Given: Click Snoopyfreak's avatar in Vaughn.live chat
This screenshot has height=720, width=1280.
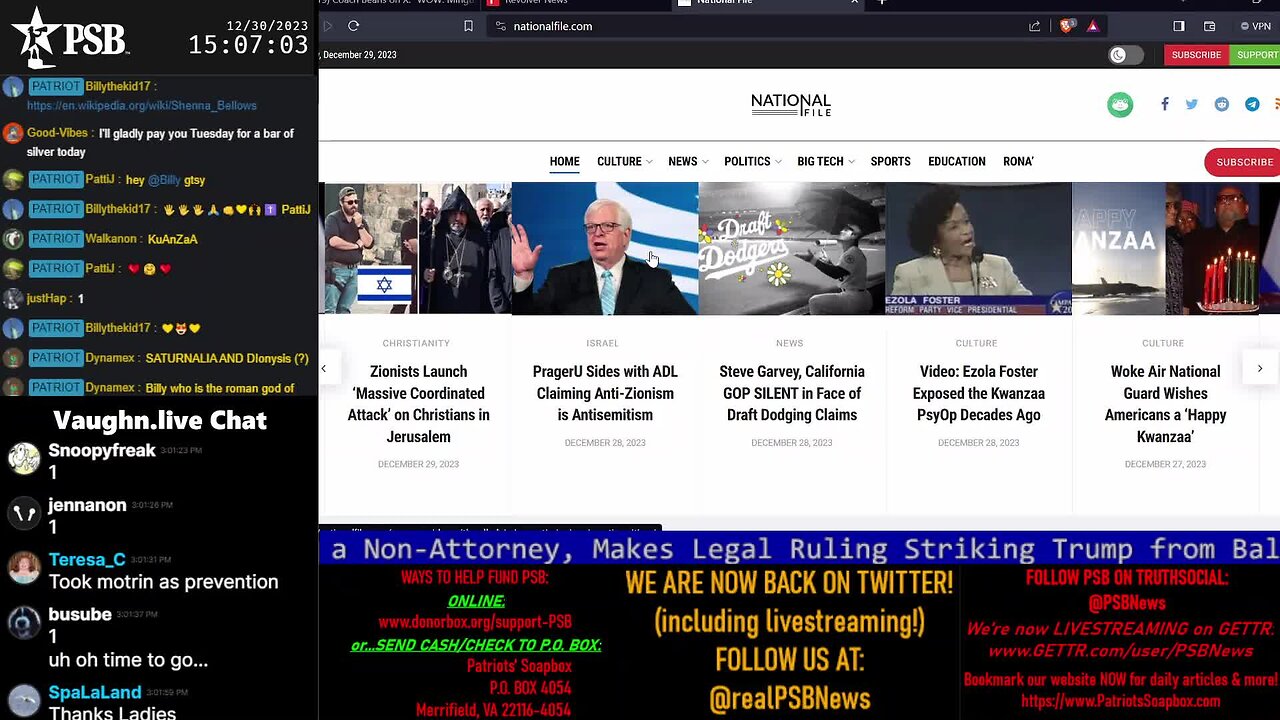Looking at the screenshot, I should 24,458.
